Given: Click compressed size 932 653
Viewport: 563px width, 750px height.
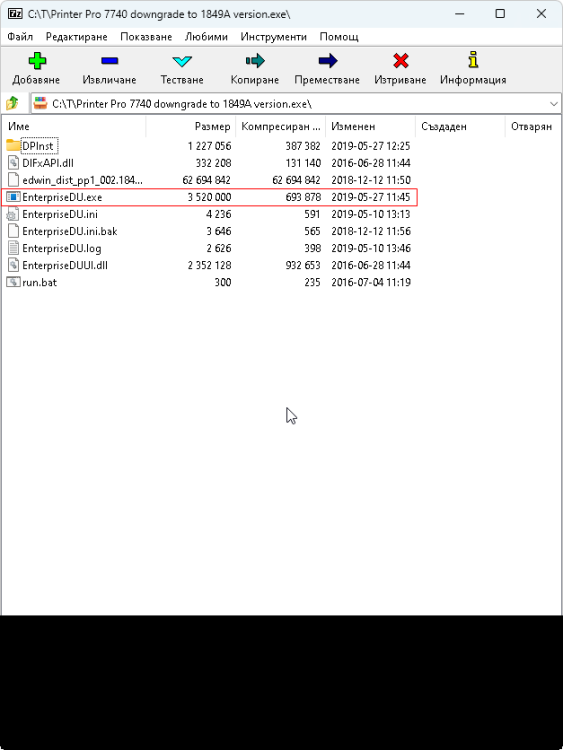Looking at the screenshot, I should tap(303, 265).
